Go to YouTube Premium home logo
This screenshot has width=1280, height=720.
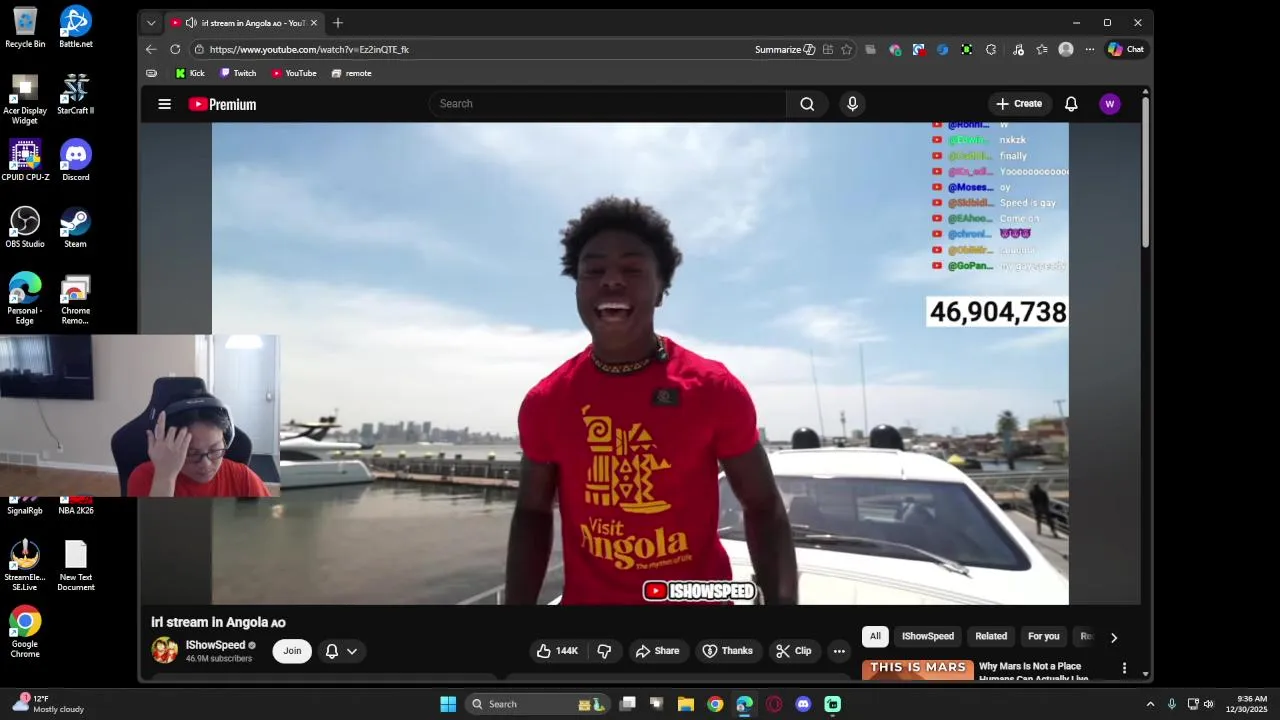pos(222,104)
